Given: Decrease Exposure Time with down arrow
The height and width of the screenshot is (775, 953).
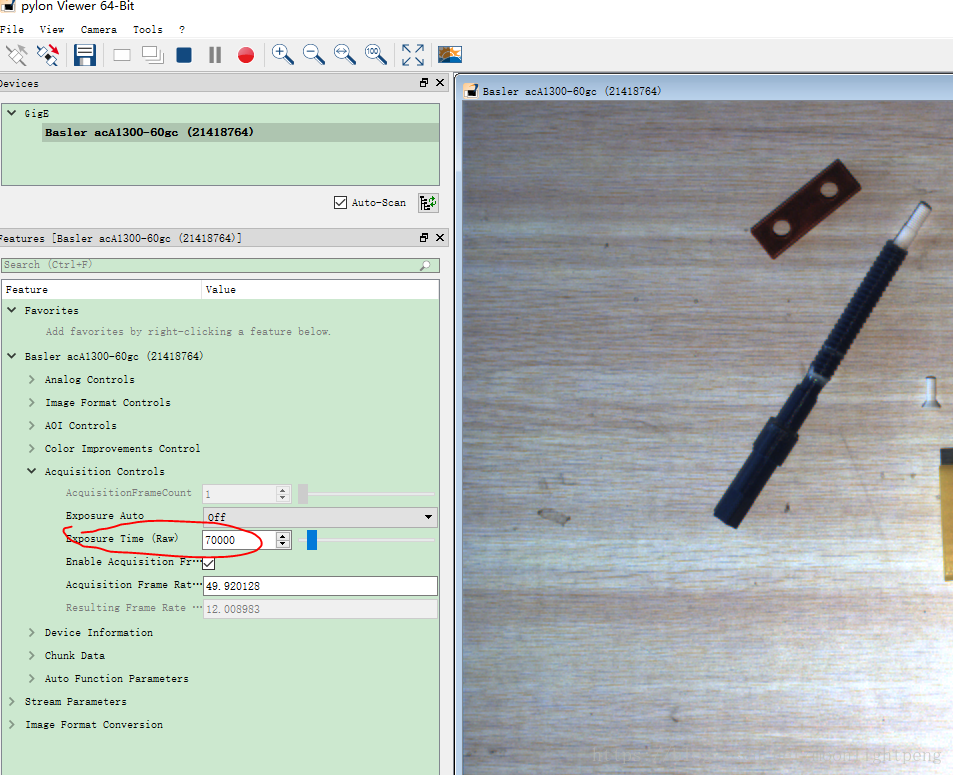Looking at the screenshot, I should click(283, 544).
